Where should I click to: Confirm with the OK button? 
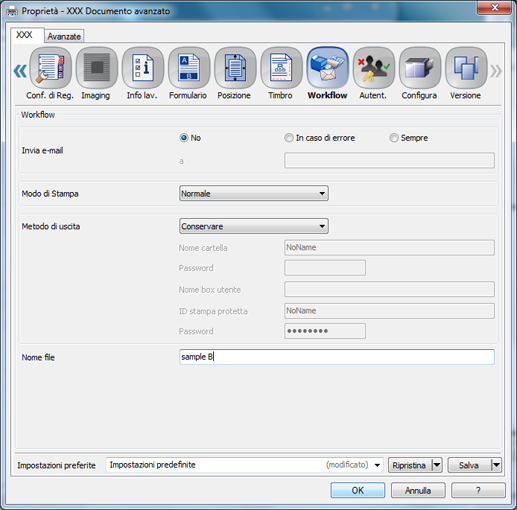point(358,490)
